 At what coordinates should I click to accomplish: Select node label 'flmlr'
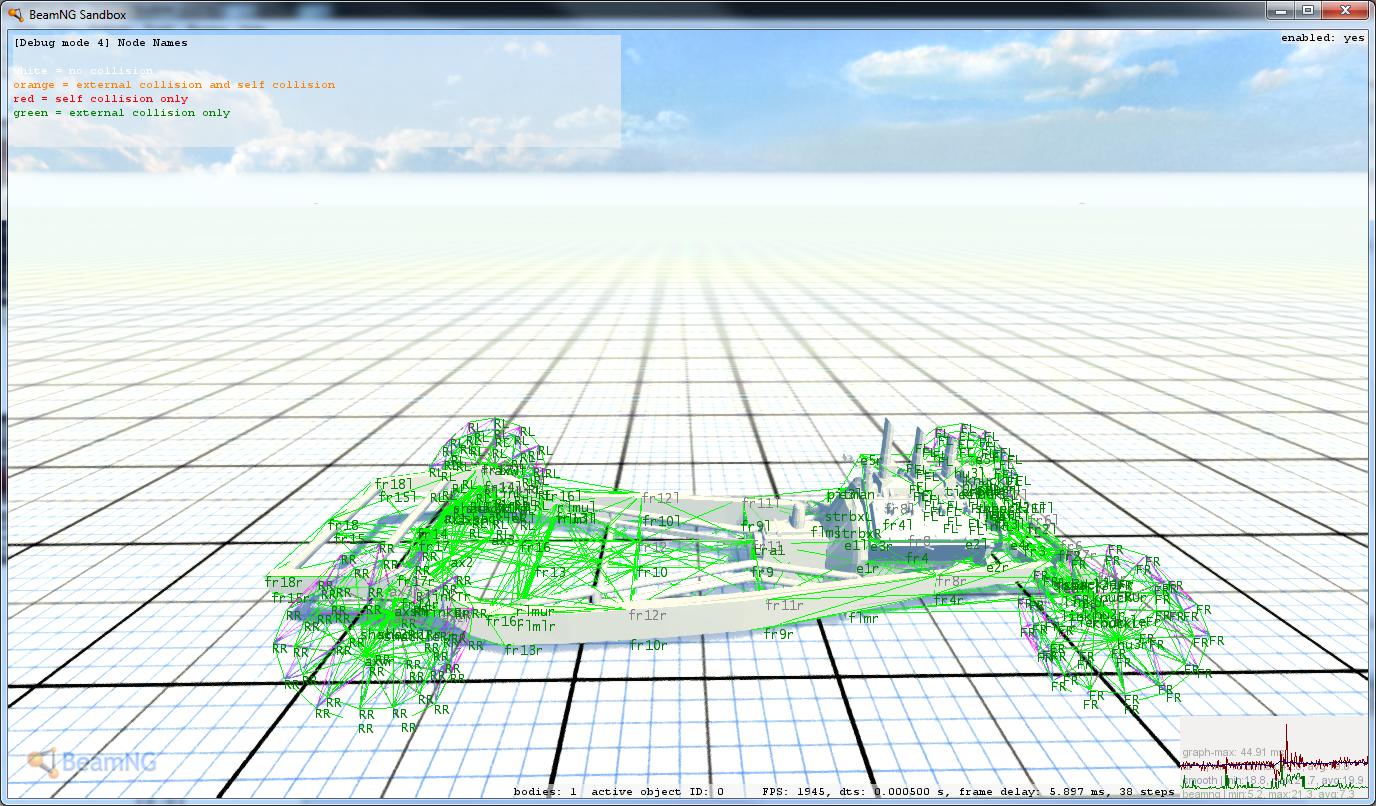tap(535, 626)
